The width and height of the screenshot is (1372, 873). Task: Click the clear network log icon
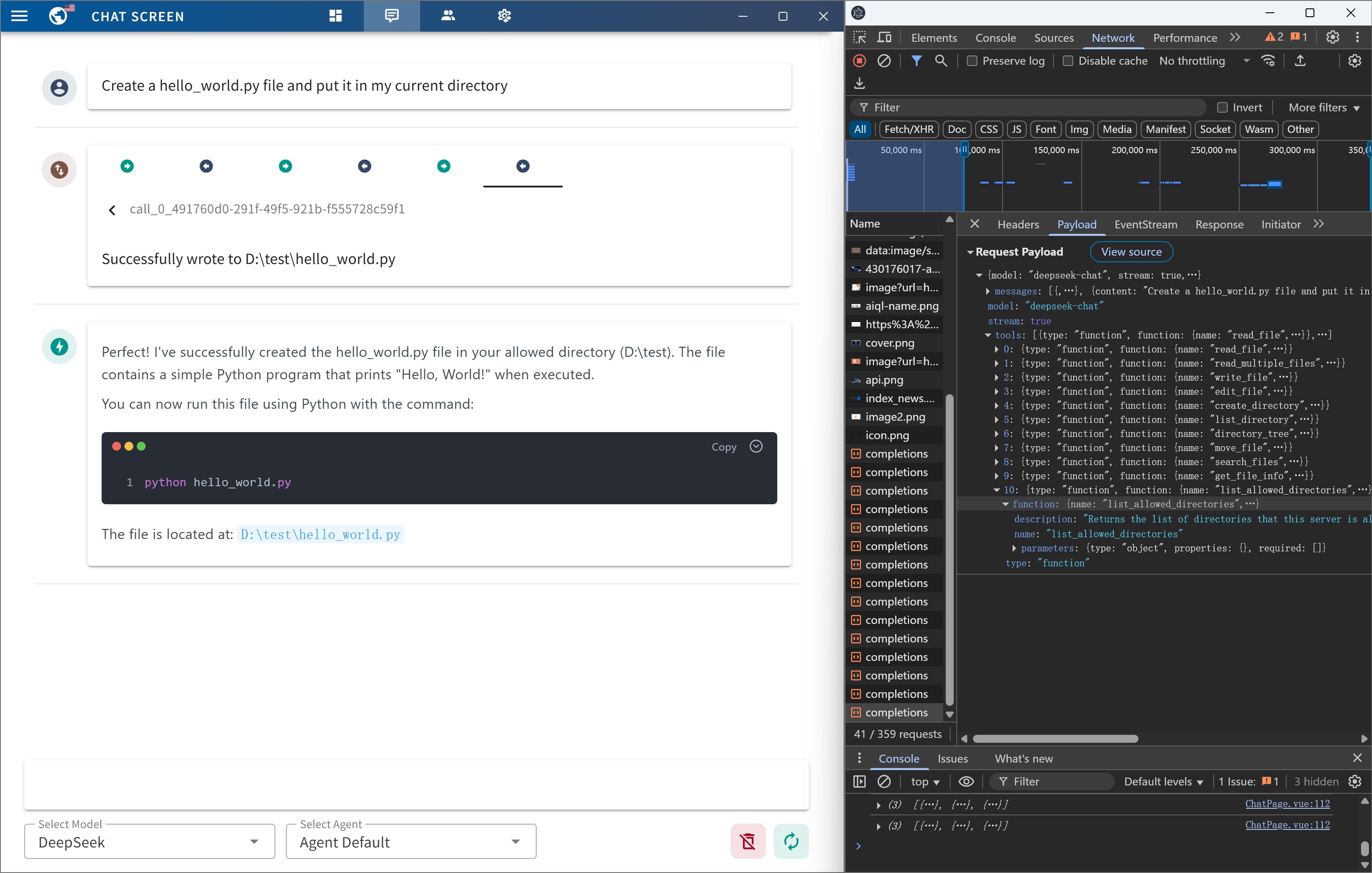[x=884, y=61]
